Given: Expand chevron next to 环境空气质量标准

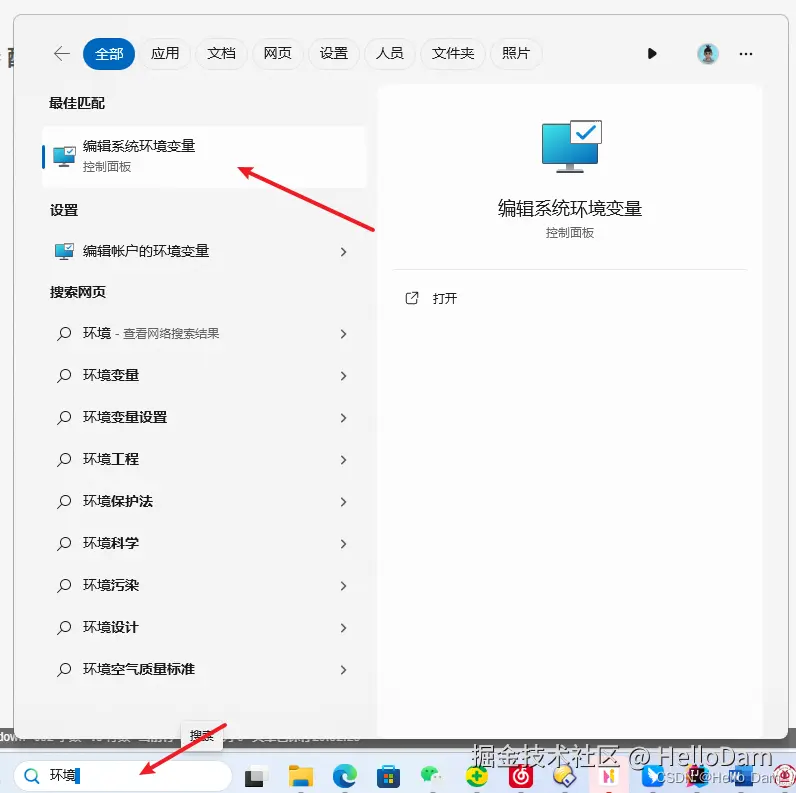Looking at the screenshot, I should click(344, 670).
